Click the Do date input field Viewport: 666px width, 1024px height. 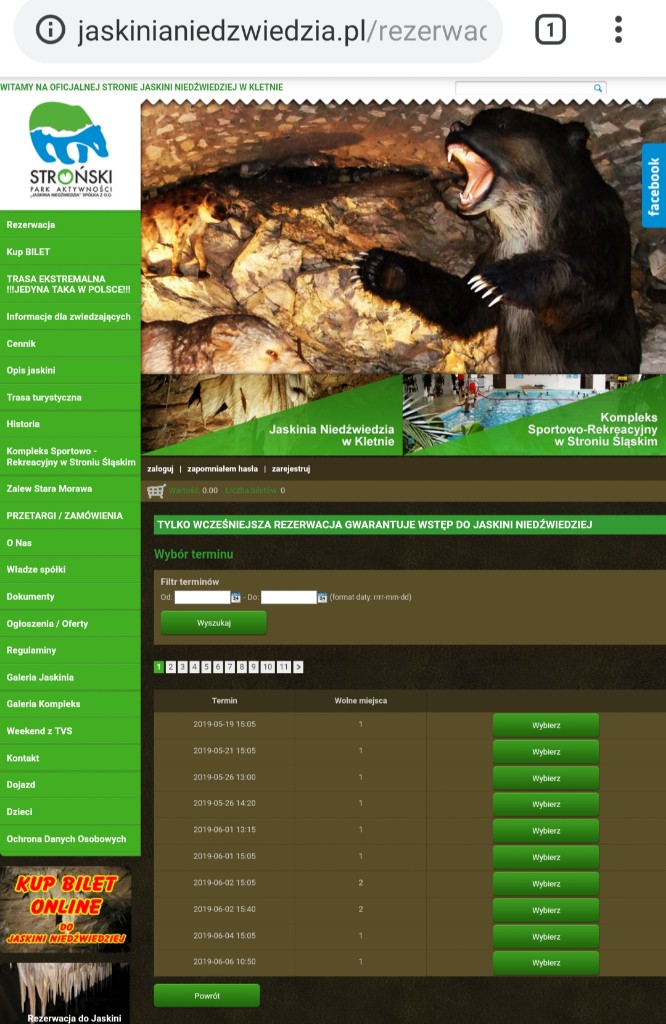coord(289,597)
